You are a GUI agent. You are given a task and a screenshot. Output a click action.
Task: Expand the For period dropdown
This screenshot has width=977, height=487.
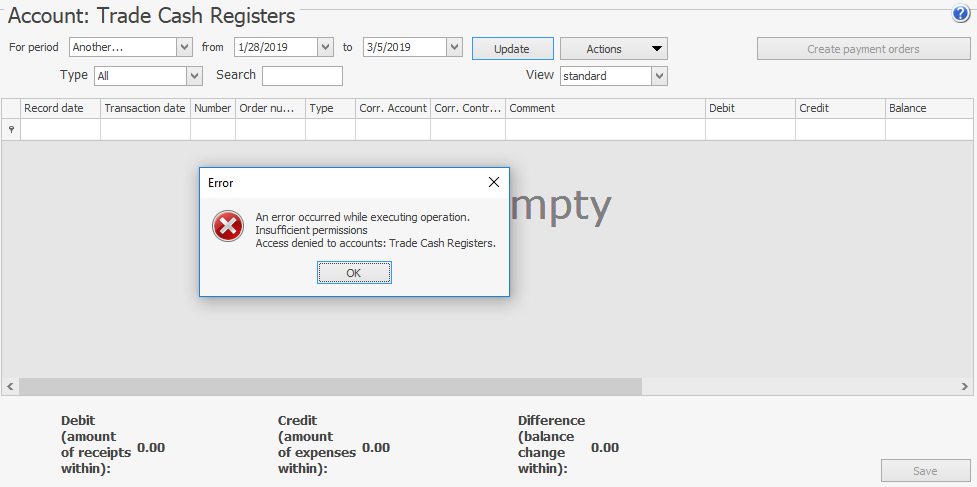pos(184,47)
